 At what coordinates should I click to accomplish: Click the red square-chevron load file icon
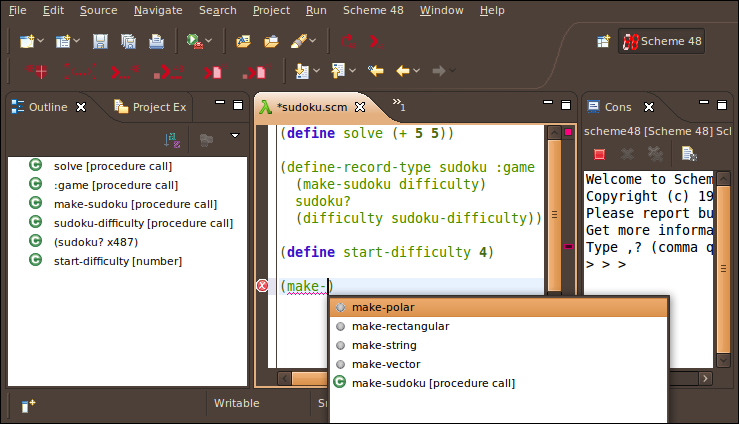click(257, 71)
